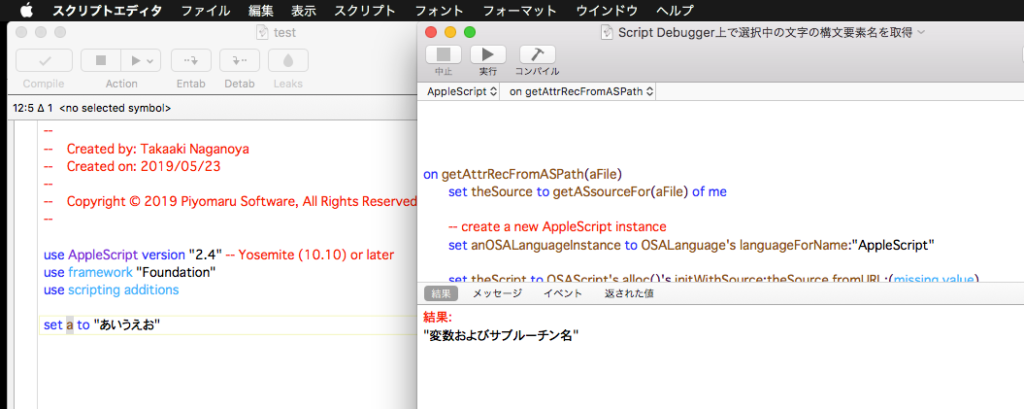
Task: Open the getAttrRecFromASPath handler popup
Action: coord(581,92)
